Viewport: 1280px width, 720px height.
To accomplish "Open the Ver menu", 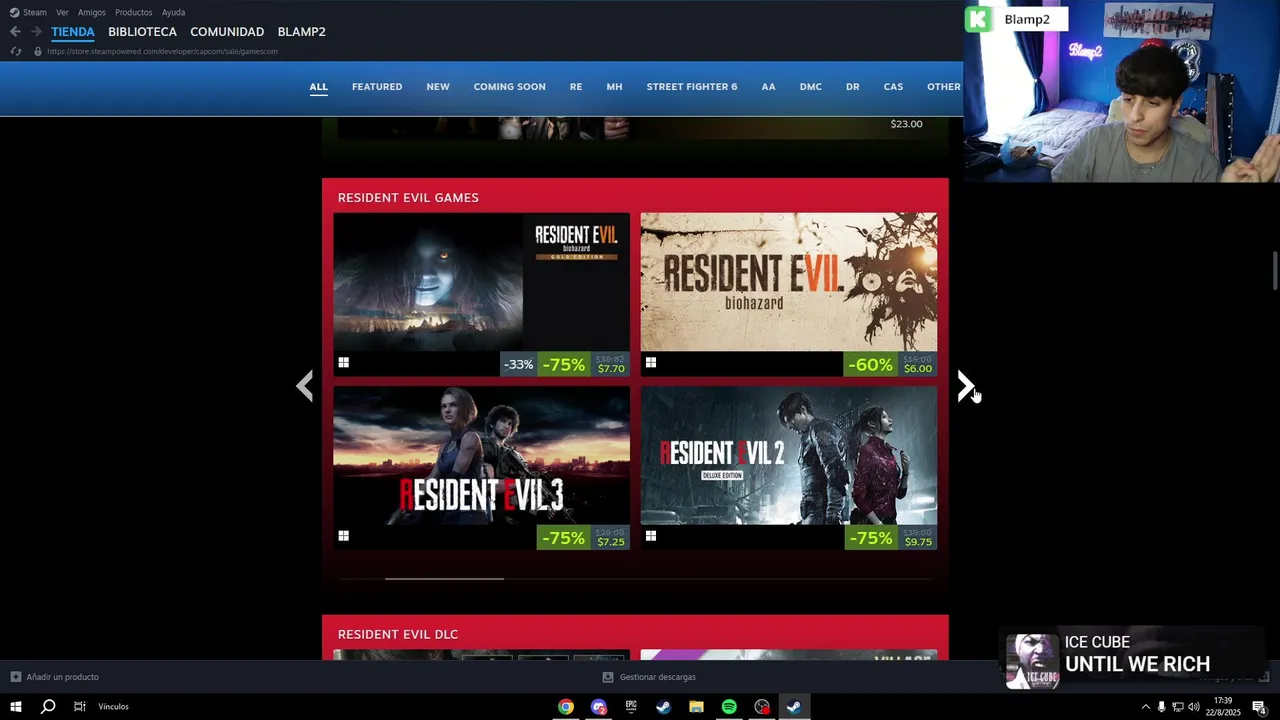I will [x=62, y=12].
